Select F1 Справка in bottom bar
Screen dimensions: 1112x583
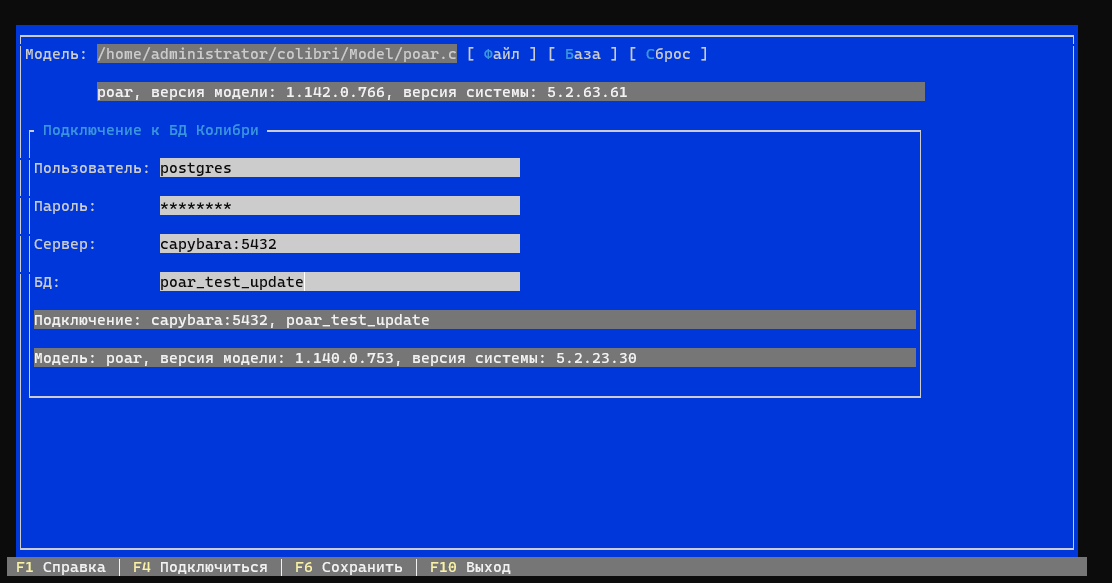[x=61, y=567]
